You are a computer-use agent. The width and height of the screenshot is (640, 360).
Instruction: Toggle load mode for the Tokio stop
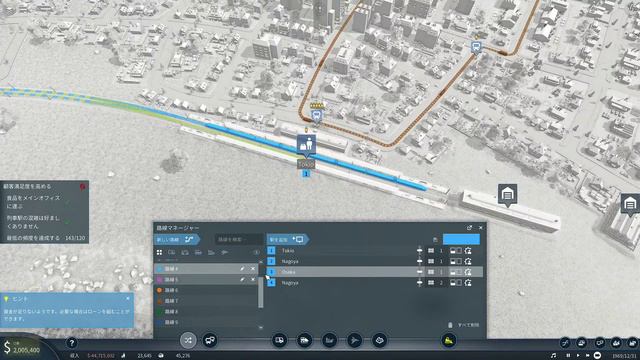pyautogui.click(x=456, y=251)
